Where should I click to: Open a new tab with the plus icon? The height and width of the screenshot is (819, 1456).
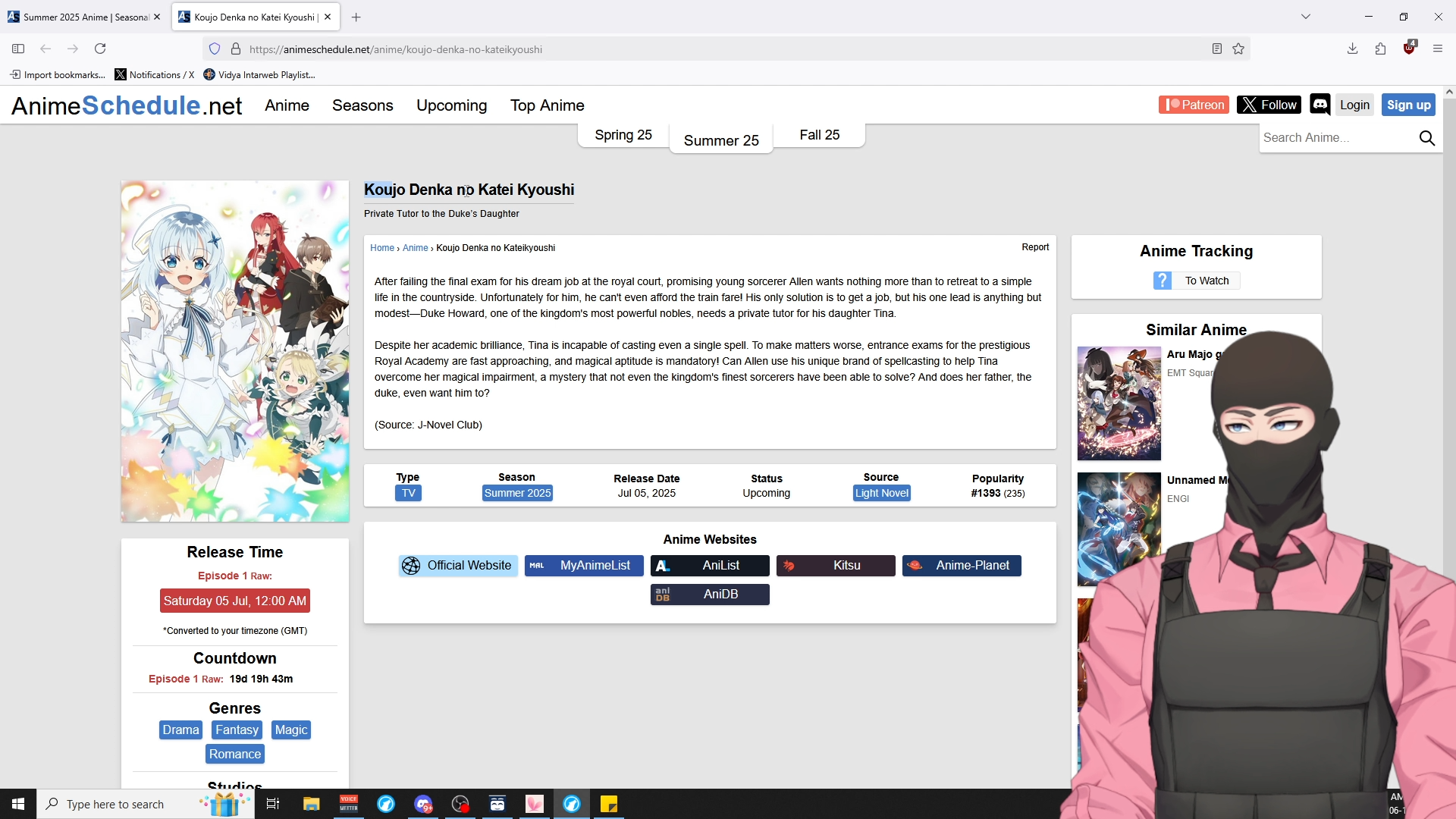tap(356, 17)
